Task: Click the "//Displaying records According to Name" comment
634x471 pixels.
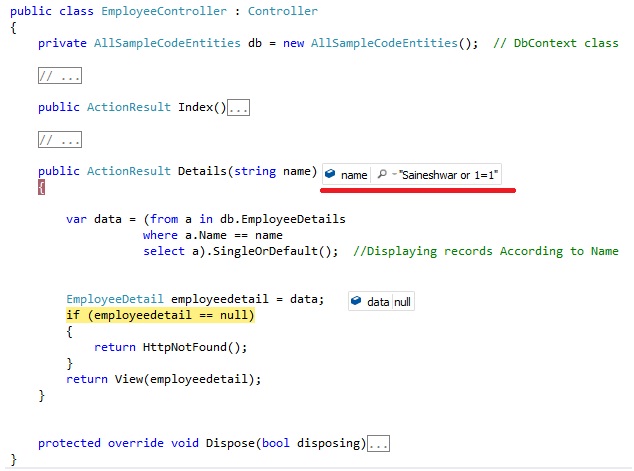Action: [486, 251]
